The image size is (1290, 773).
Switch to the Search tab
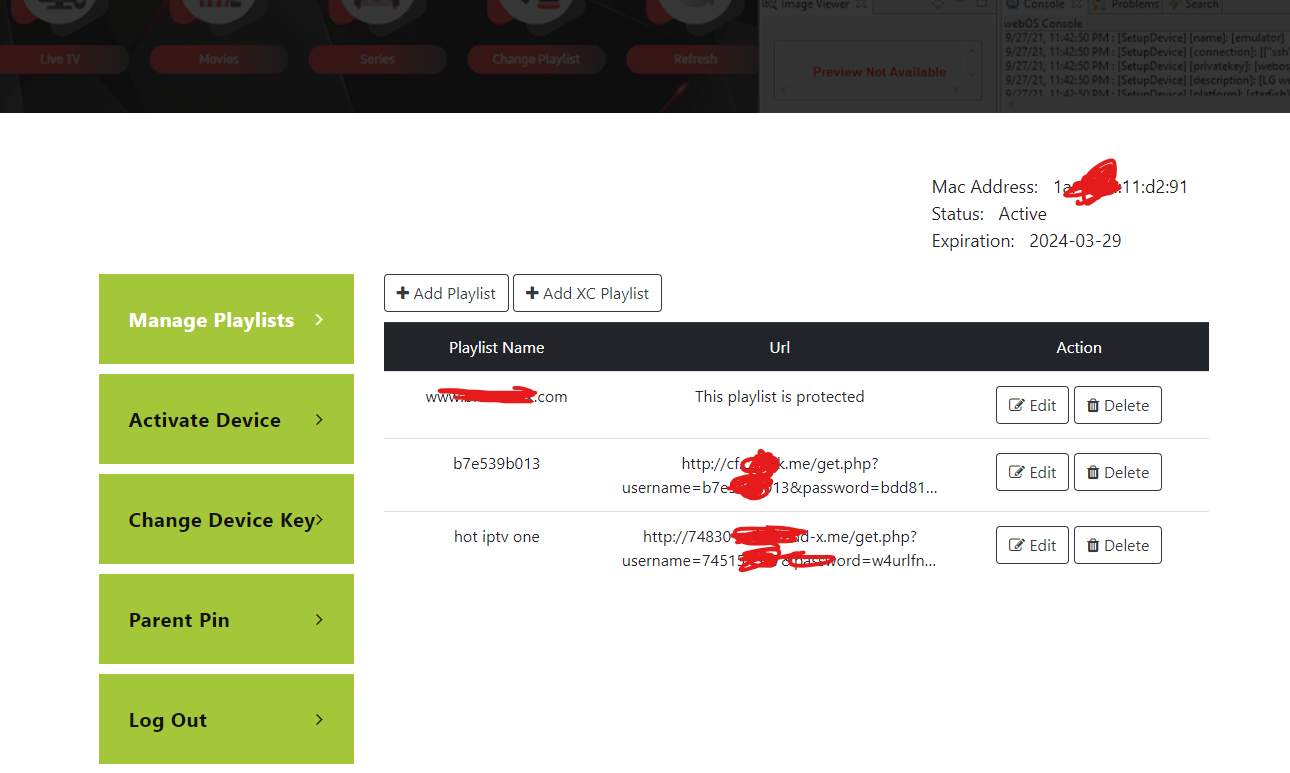pos(1195,5)
